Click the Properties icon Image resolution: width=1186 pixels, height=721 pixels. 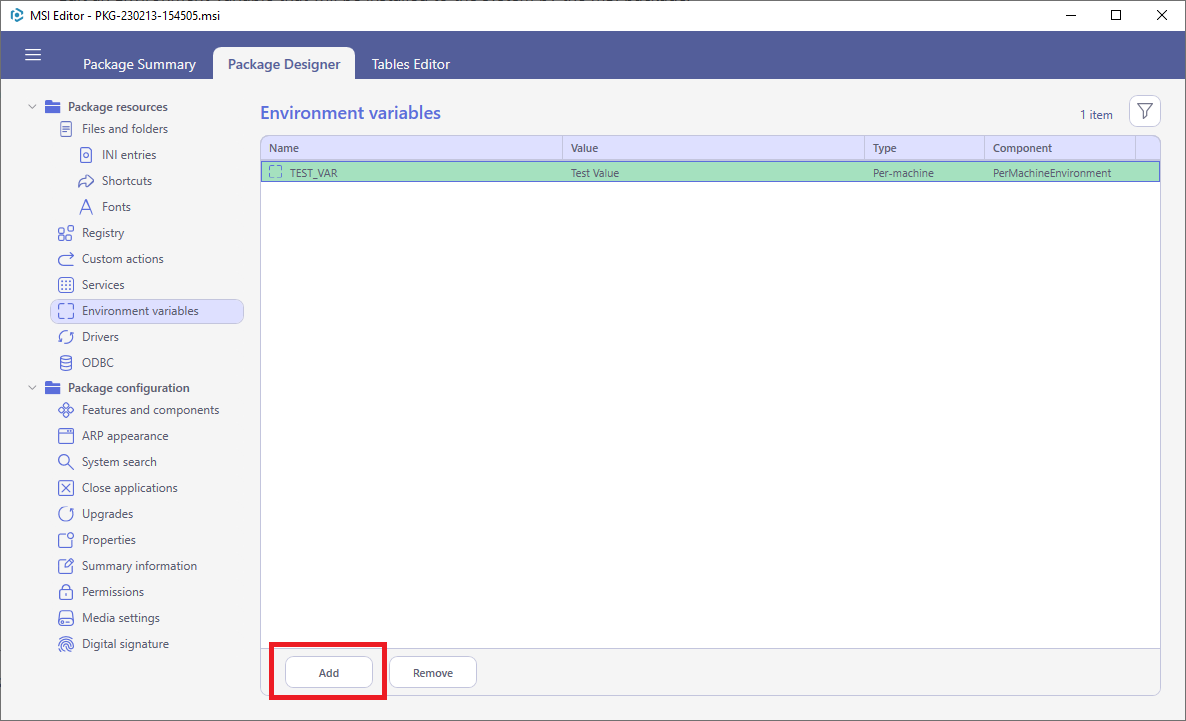pyautogui.click(x=66, y=540)
